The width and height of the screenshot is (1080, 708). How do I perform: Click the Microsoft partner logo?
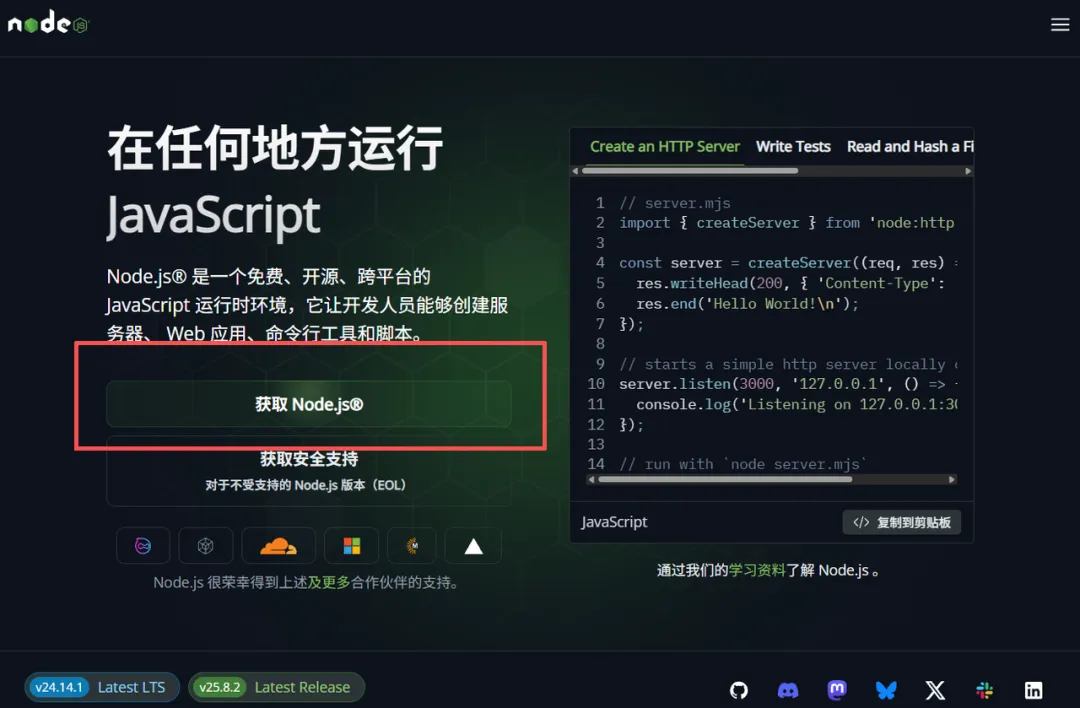[350, 545]
